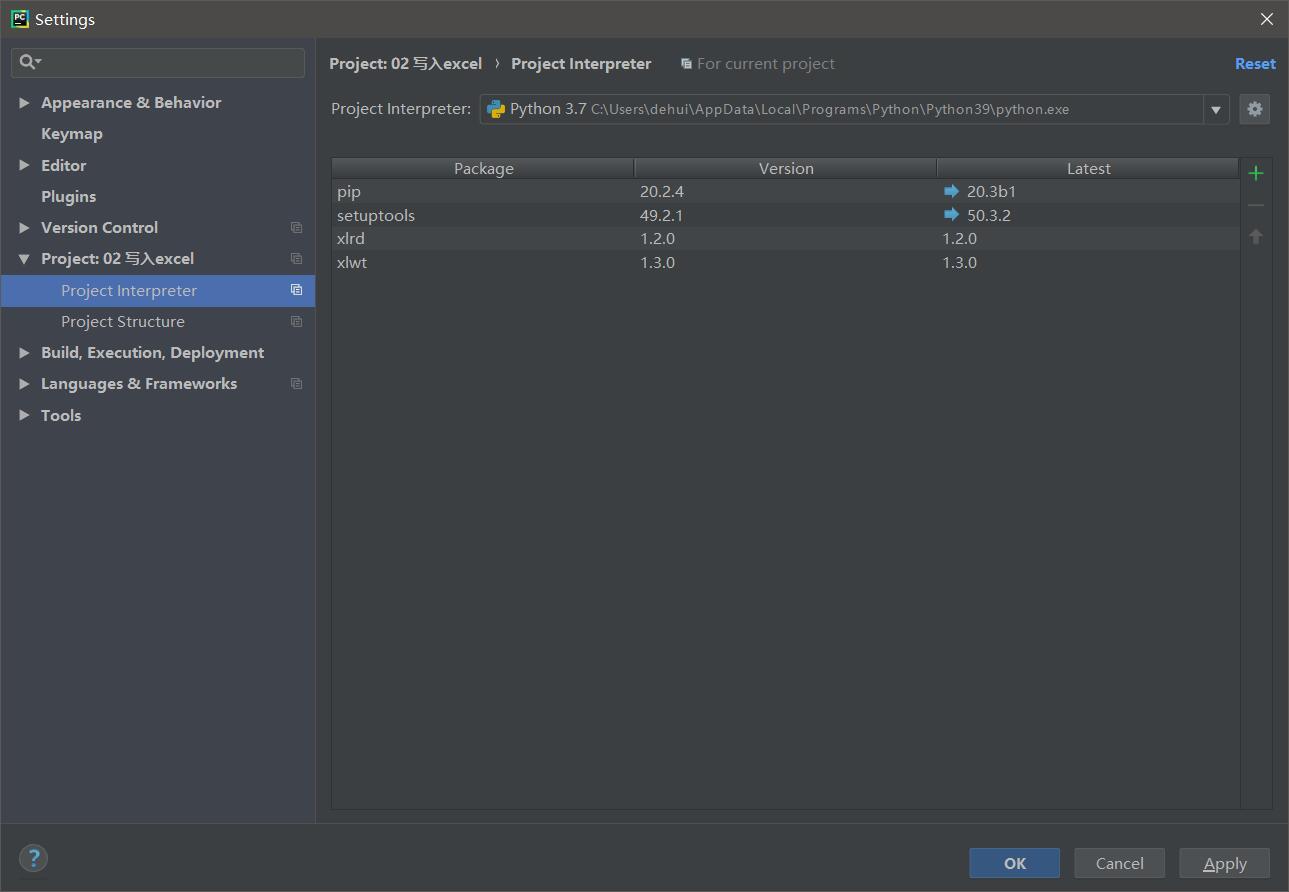Viewport: 1289px width, 892px height.
Task: Sort by the Version column header
Action: coord(786,168)
